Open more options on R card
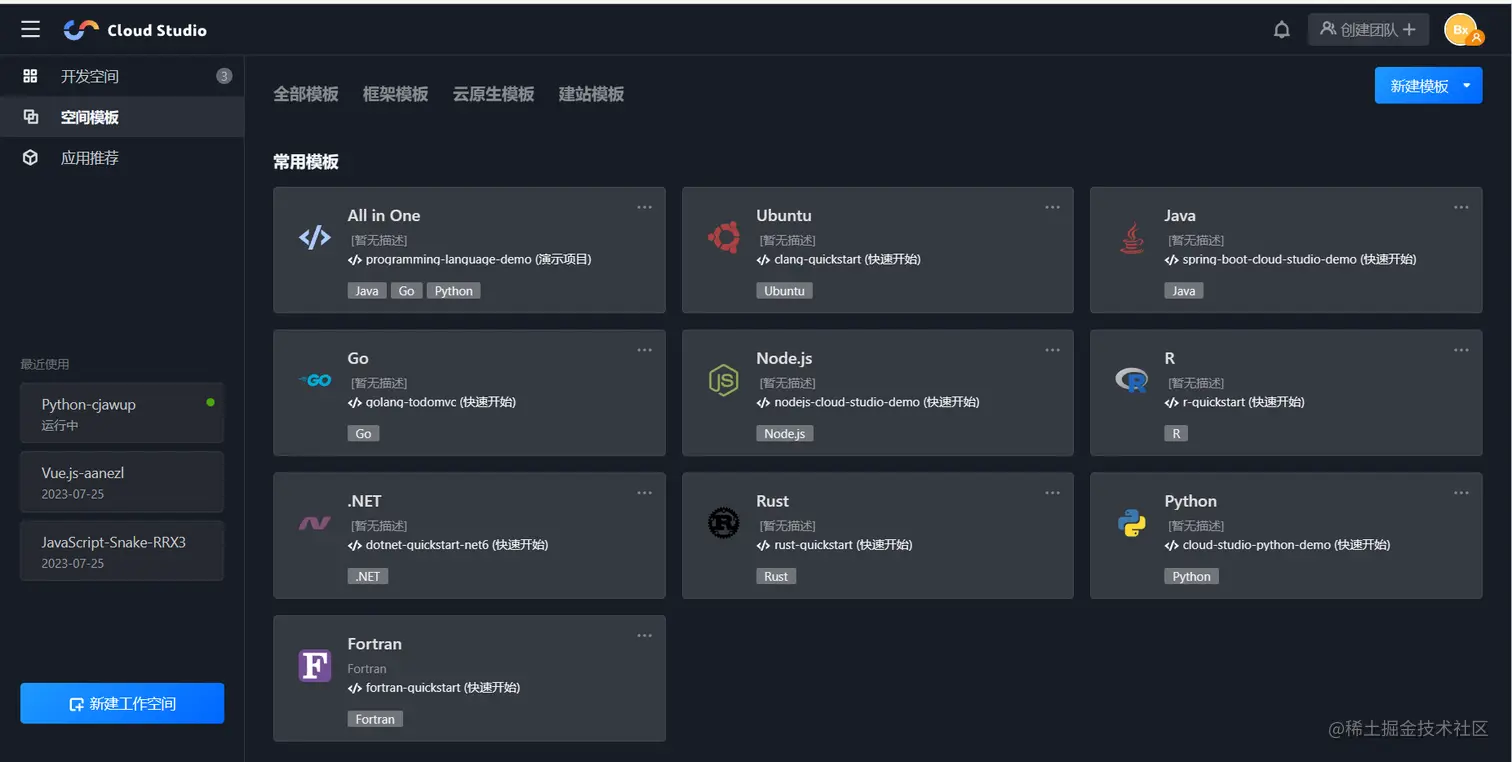 pos(1461,350)
